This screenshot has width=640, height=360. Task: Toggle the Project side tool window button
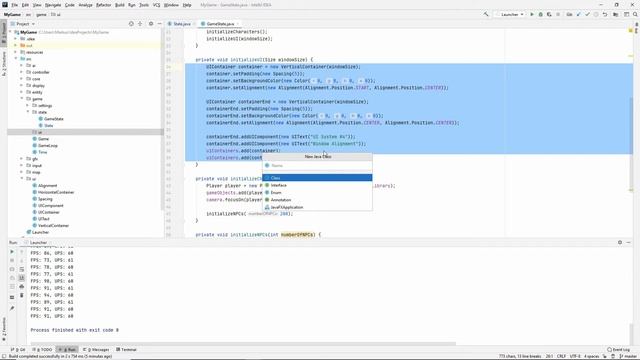coord(4,33)
